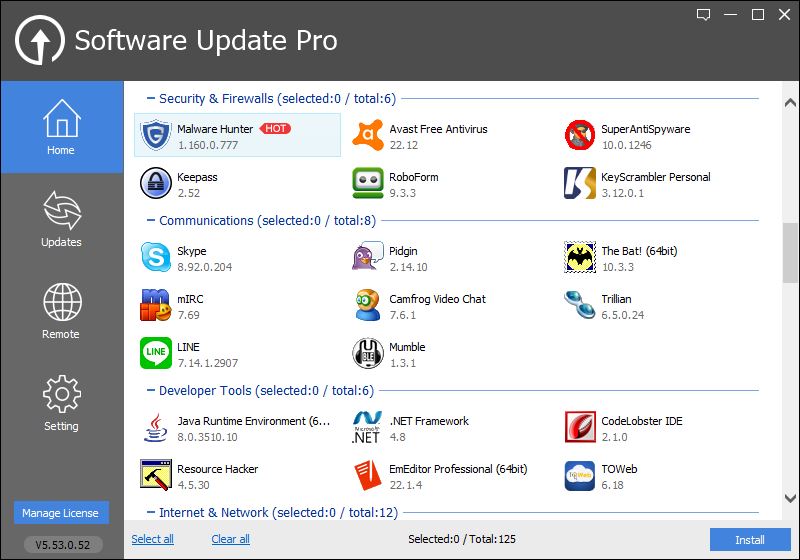
Task: Click the Camfrog Video Chat label
Action: tap(437, 299)
